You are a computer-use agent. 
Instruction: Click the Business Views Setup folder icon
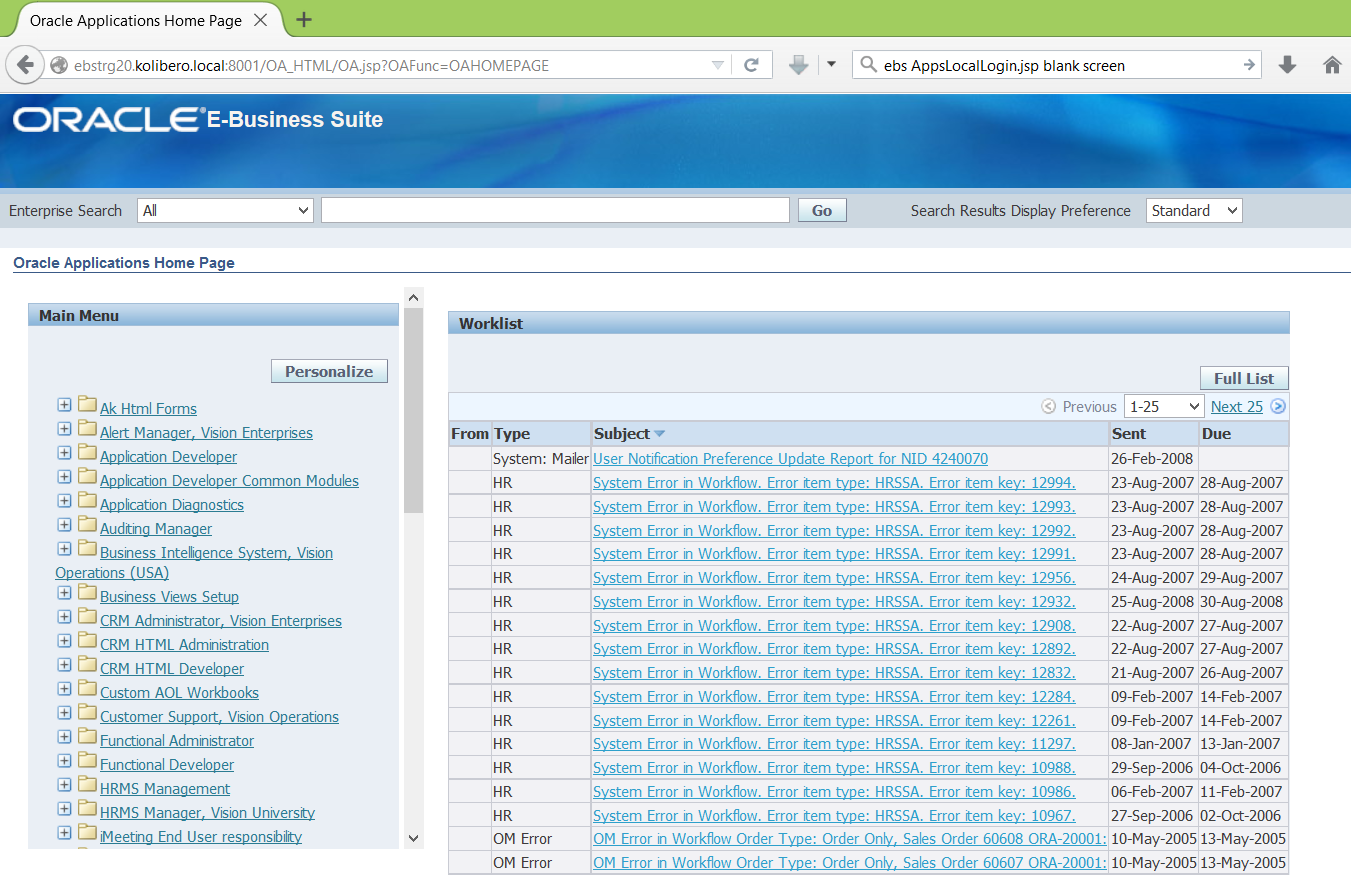click(87, 592)
